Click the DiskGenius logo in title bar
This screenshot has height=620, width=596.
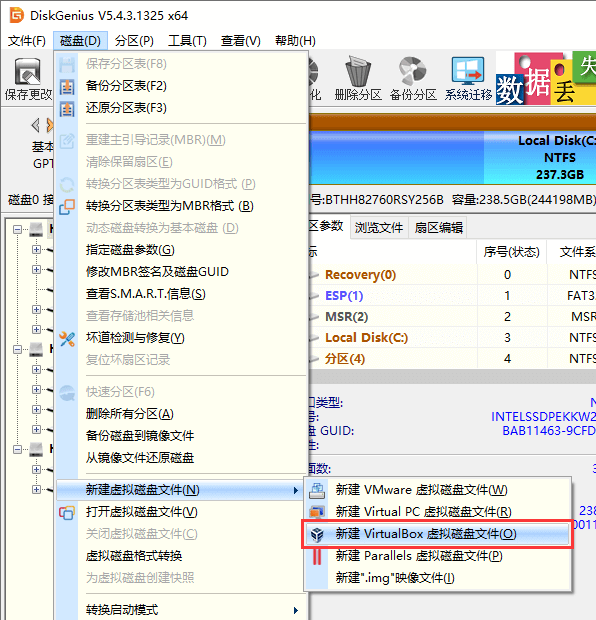(x=17, y=15)
